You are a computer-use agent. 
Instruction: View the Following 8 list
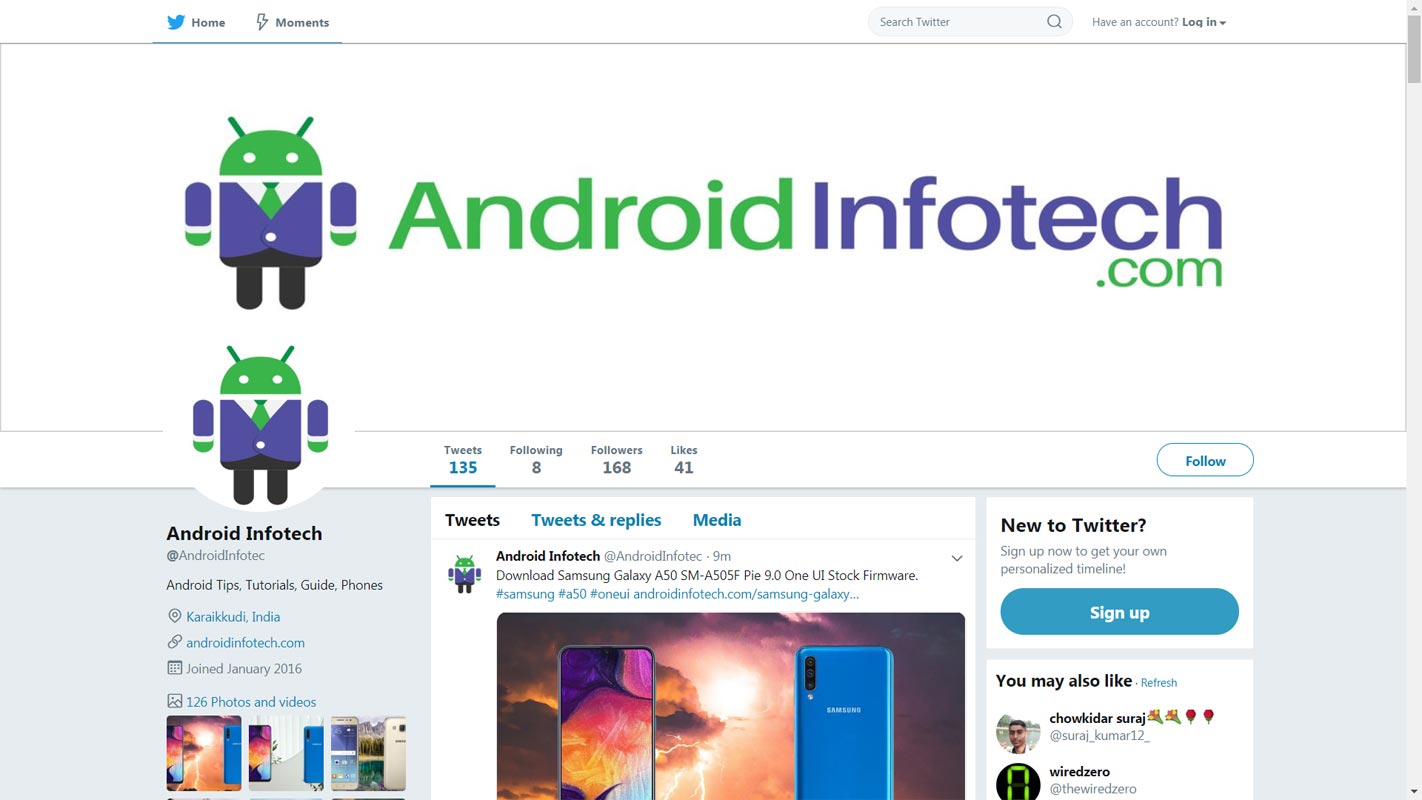[x=536, y=460]
